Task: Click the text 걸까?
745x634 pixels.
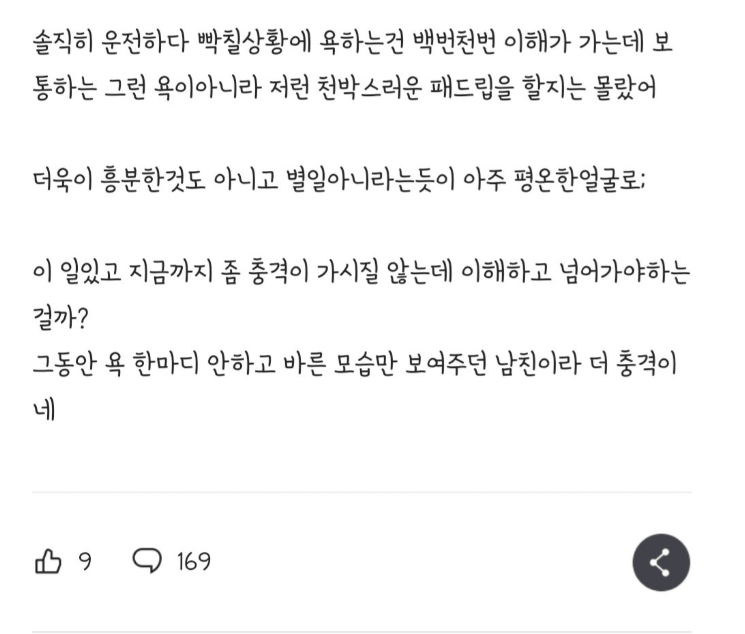Action: 60,319
